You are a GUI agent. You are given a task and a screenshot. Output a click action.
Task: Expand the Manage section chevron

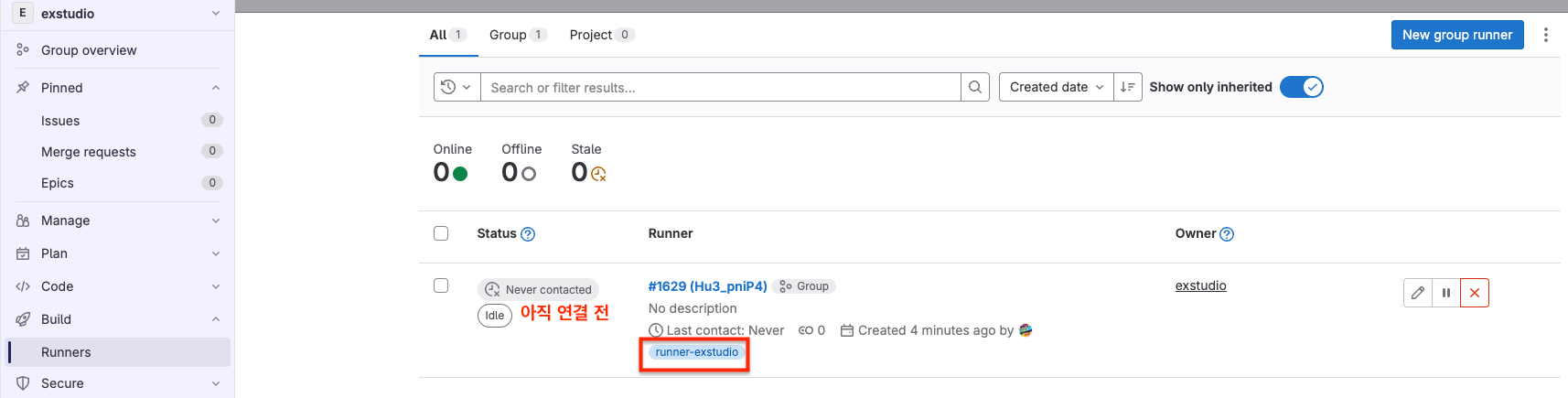click(x=216, y=221)
